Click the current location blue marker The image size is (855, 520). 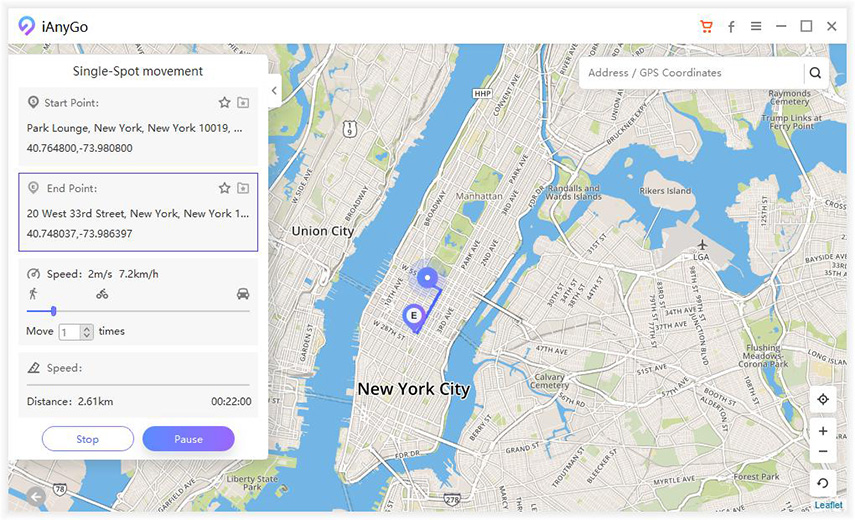(x=428, y=278)
